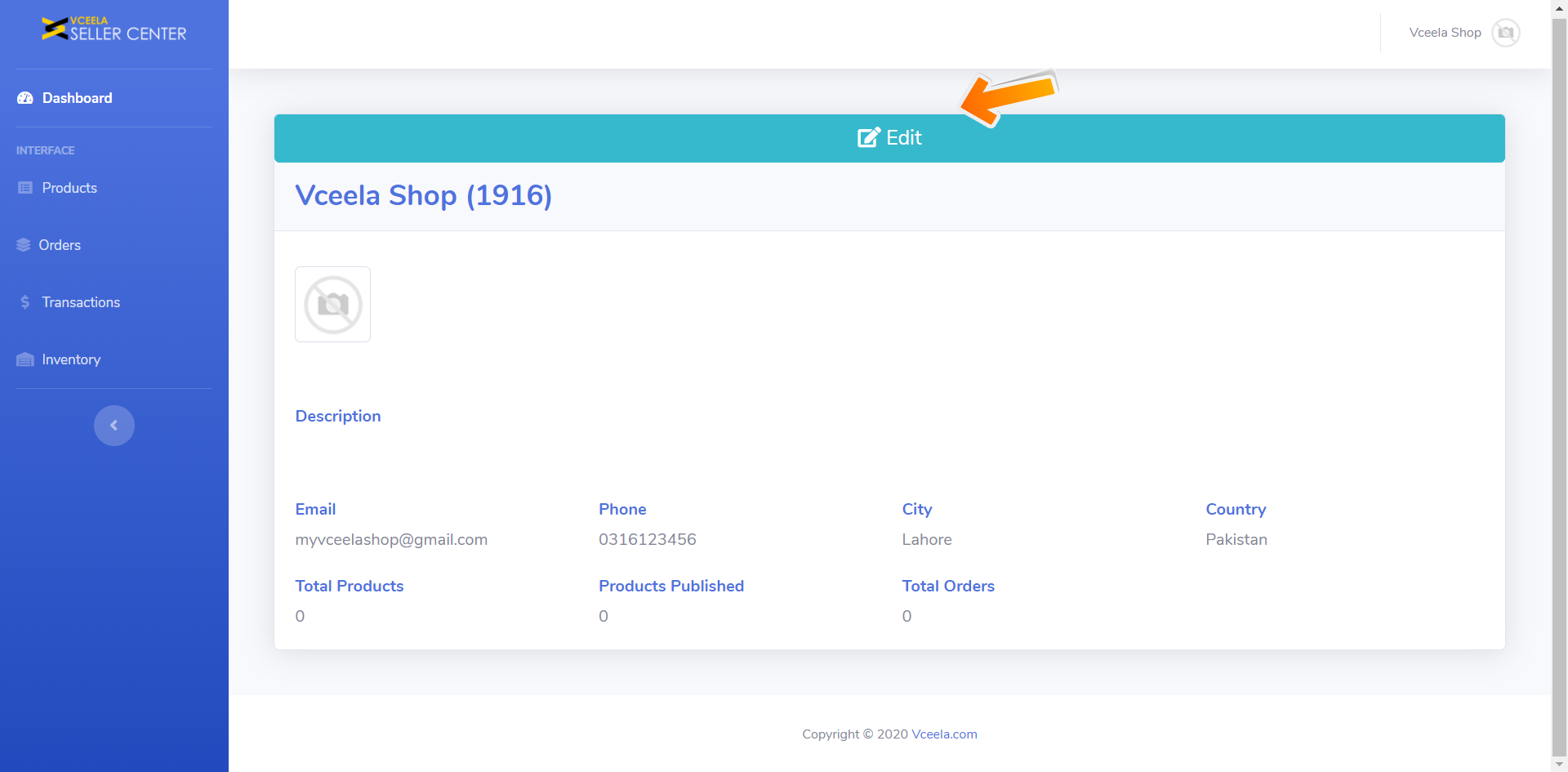Click the Vceela Shop (1916) heading

point(423,195)
